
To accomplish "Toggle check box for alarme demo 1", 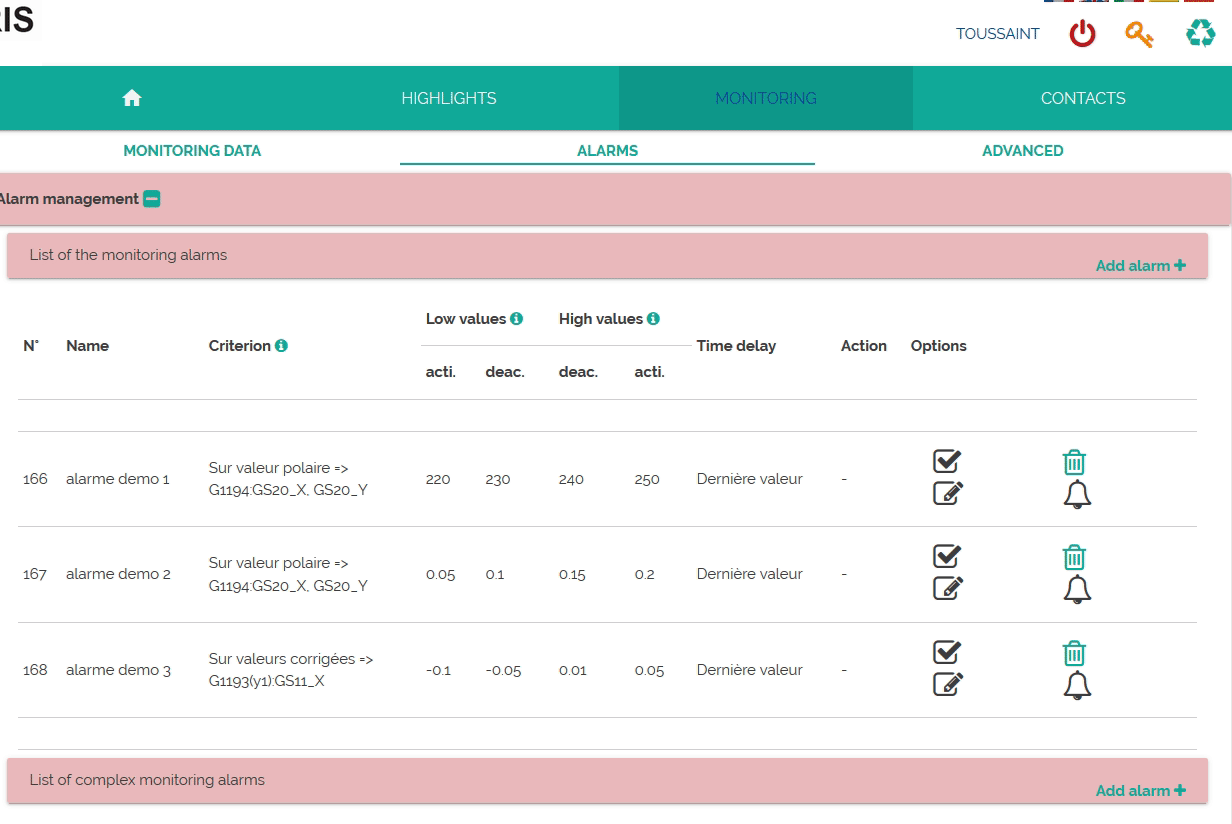I will pyautogui.click(x=946, y=461).
